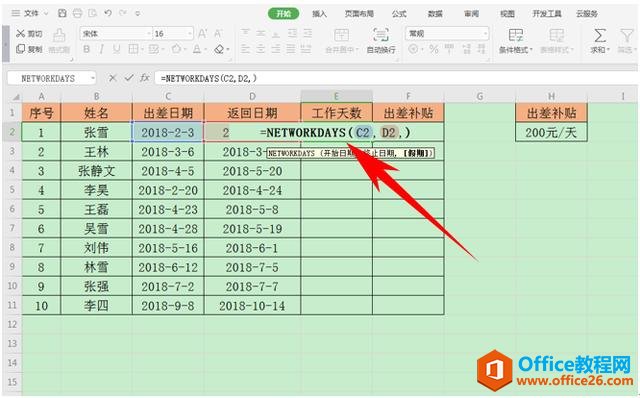The image size is (640, 398).
Task: Cut selection with 剪切
Action: (29, 33)
